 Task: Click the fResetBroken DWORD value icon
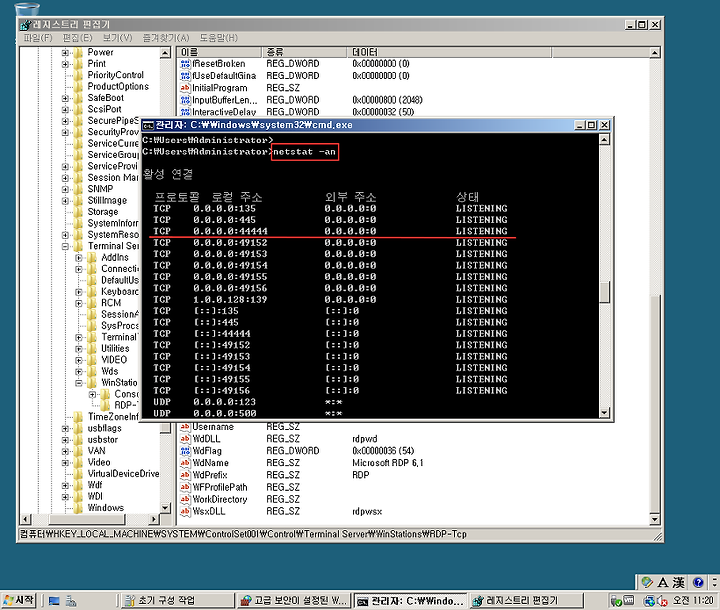pyautogui.click(x=185, y=64)
